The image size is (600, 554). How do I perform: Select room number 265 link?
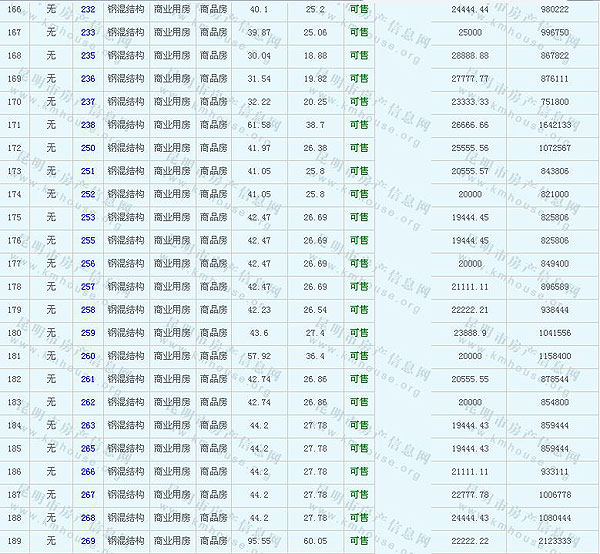(88, 449)
